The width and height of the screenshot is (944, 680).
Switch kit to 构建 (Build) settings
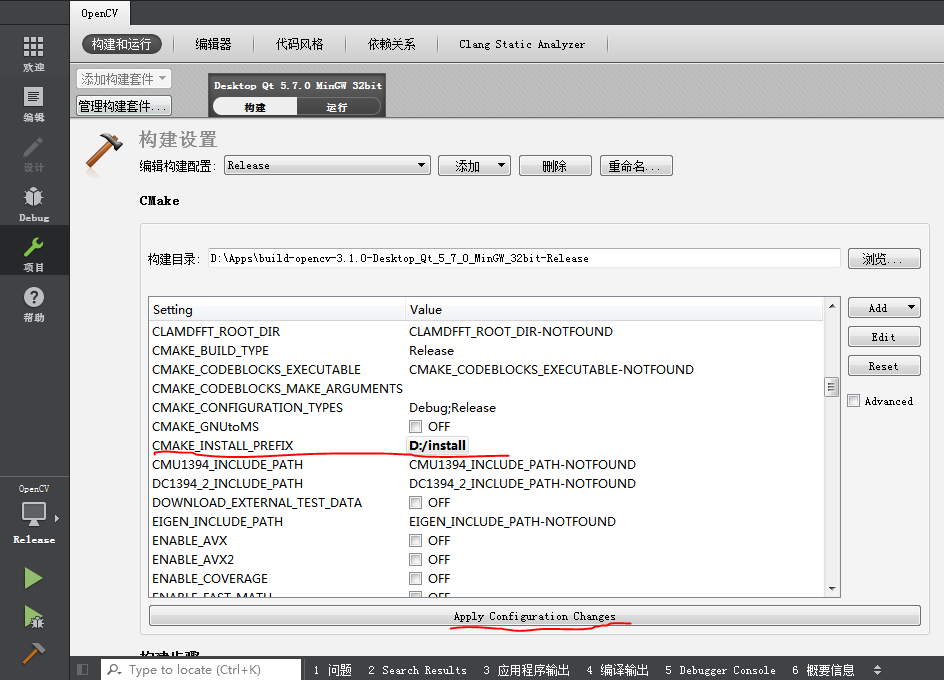[255, 107]
